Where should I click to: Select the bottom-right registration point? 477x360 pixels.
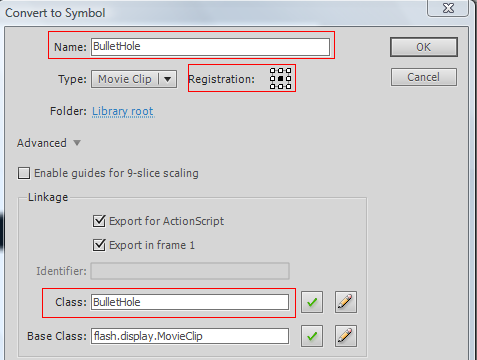[289, 87]
